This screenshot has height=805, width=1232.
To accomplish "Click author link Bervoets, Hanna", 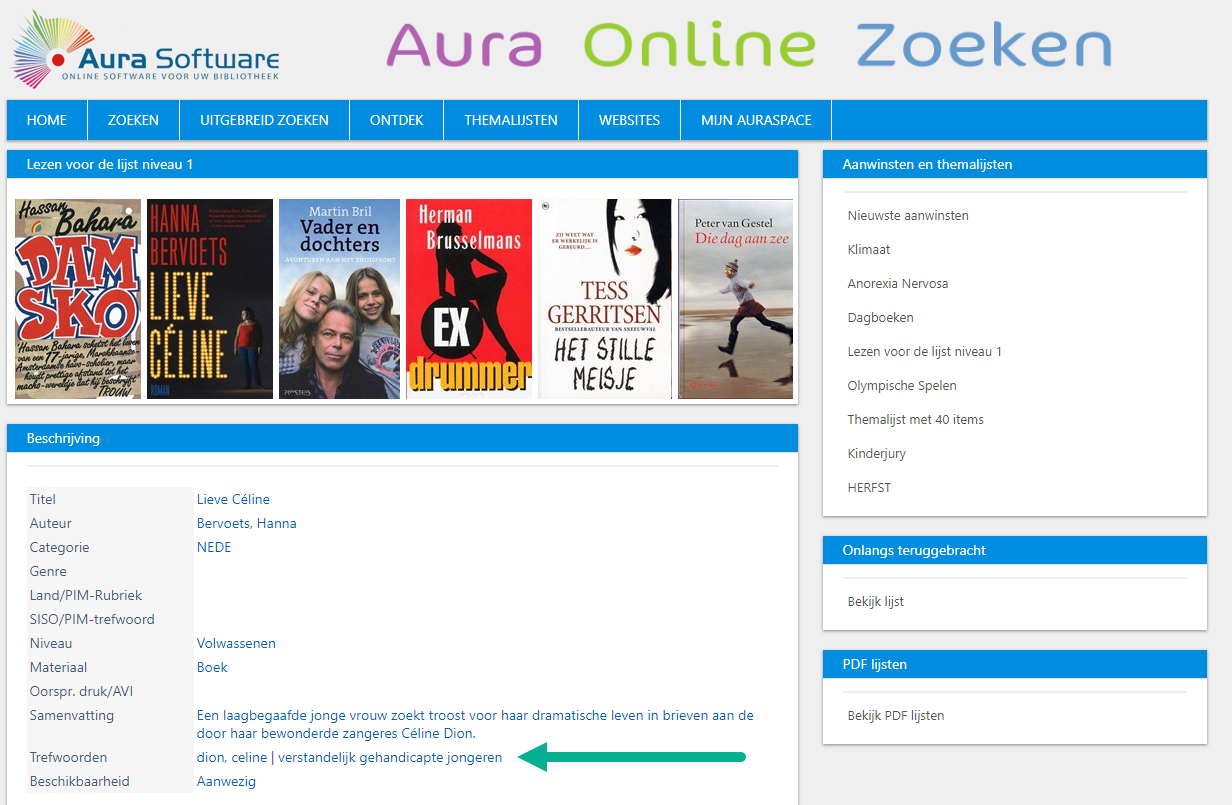I will tap(246, 523).
